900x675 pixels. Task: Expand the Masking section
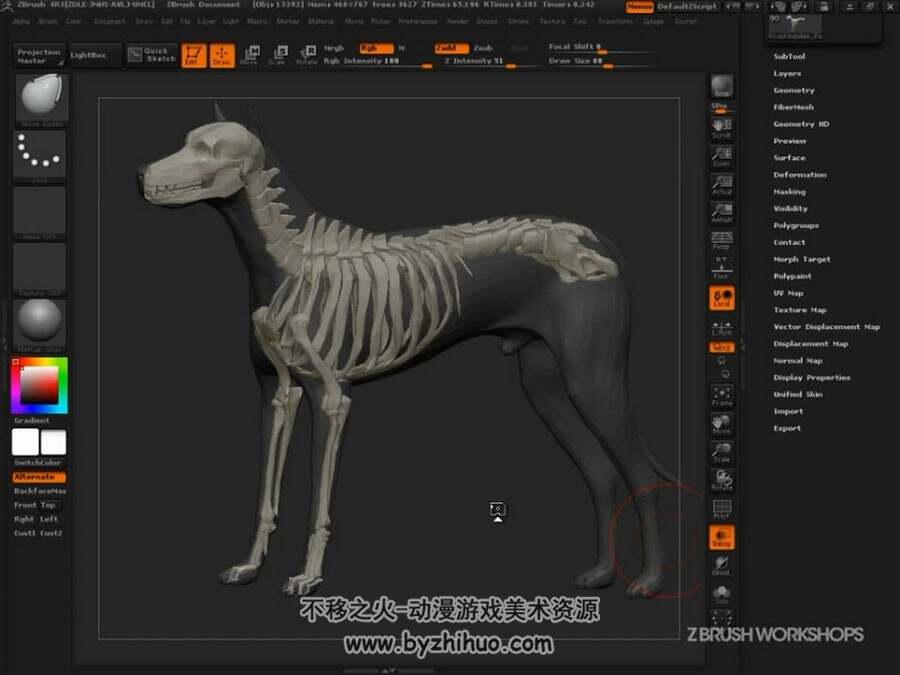pos(789,192)
